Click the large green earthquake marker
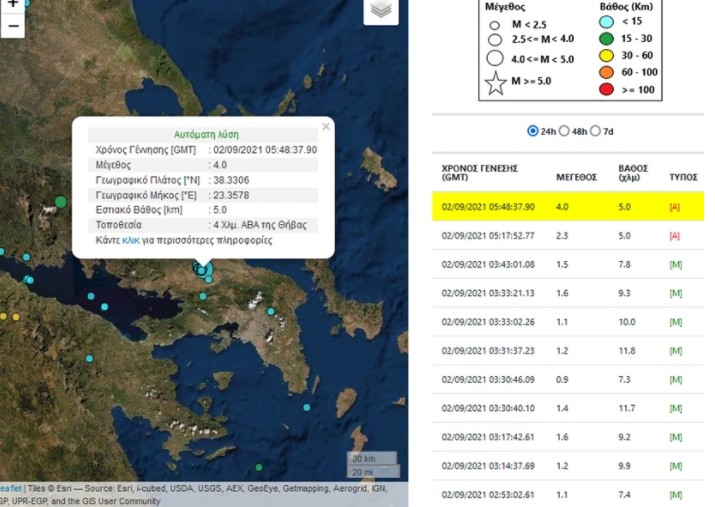The image size is (715, 507). point(61,202)
